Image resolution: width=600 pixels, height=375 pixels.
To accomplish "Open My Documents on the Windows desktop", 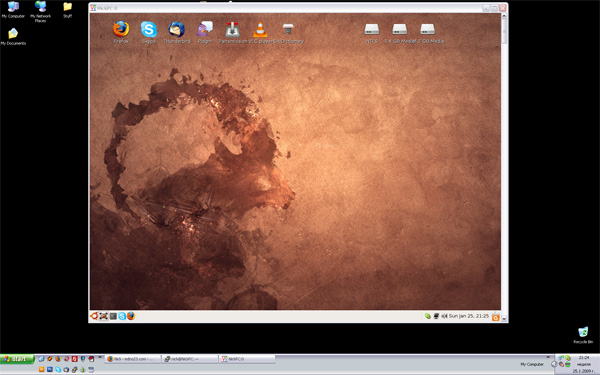I will pyautogui.click(x=13, y=36).
